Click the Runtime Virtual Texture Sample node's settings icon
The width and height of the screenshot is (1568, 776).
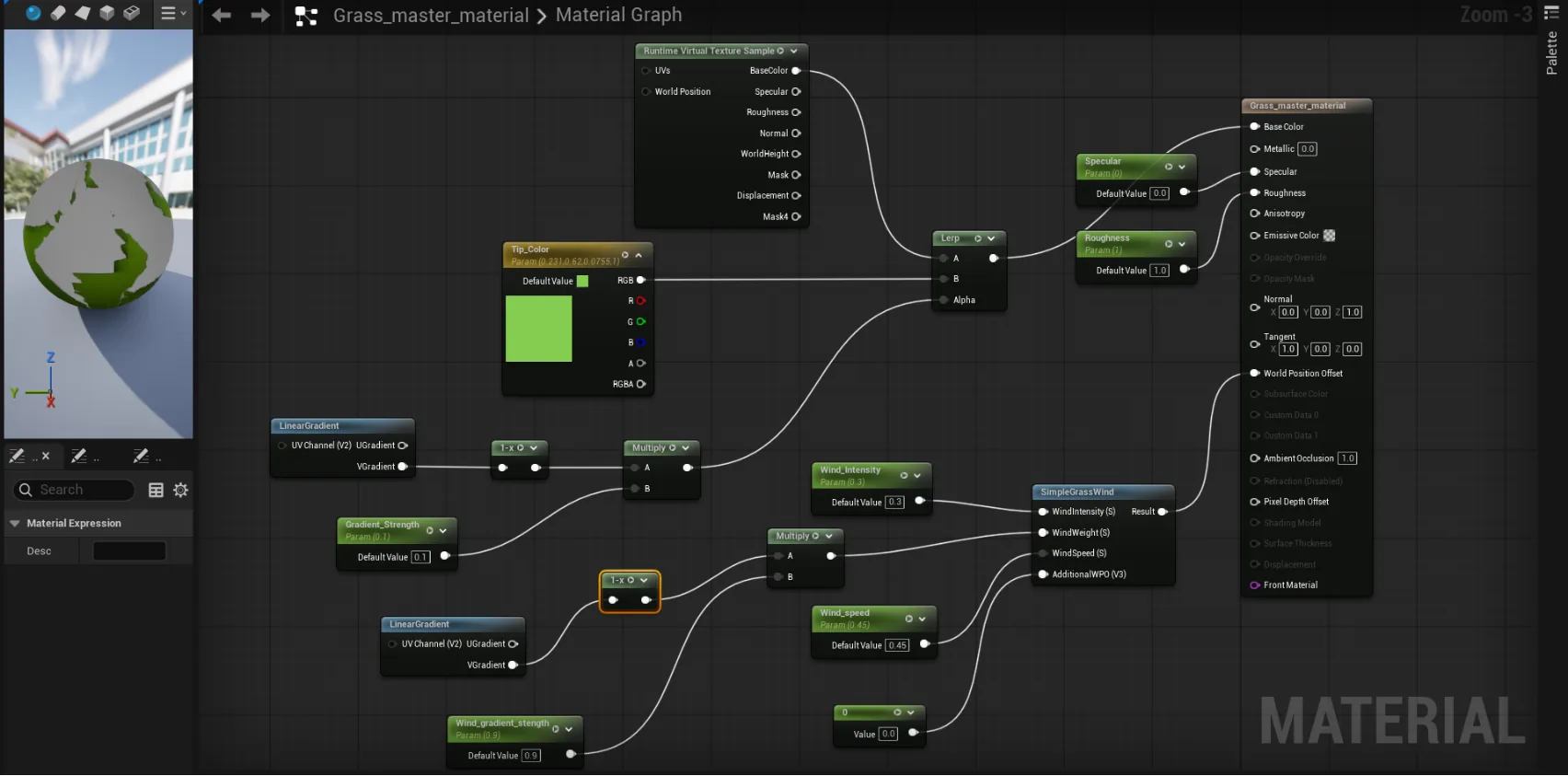tap(780, 51)
